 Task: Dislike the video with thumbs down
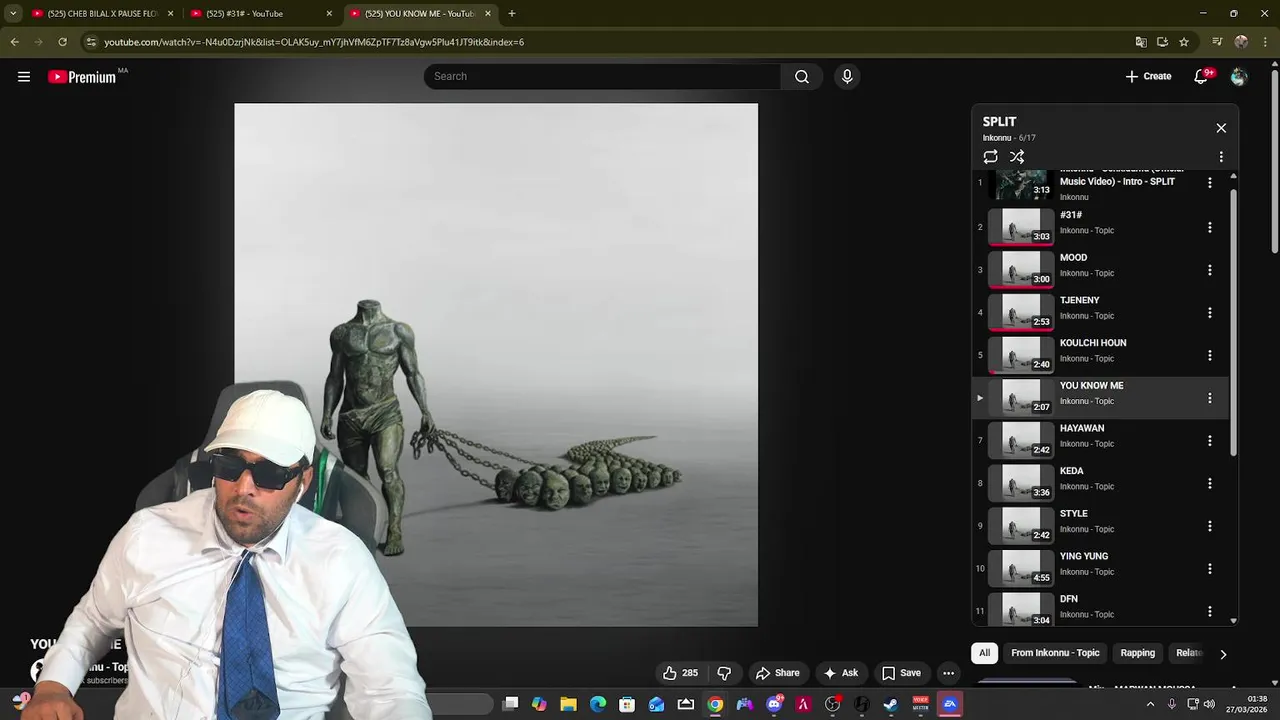[x=725, y=673]
